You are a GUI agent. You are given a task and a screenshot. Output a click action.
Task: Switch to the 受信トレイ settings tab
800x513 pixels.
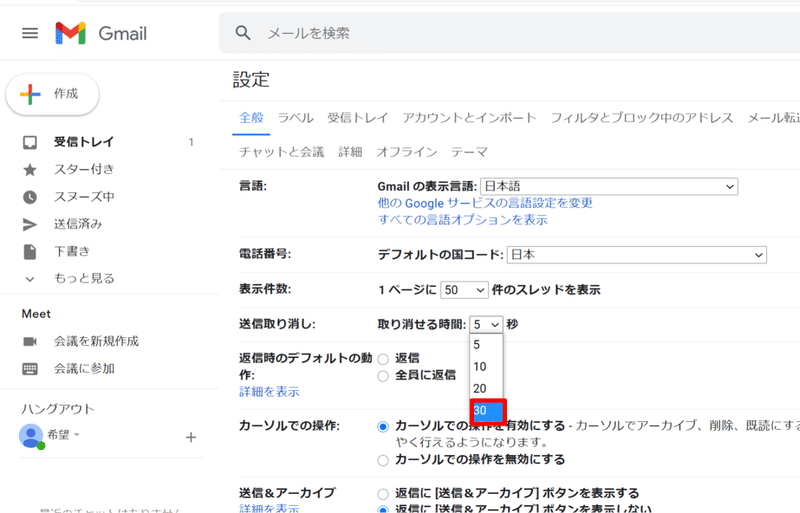point(358,118)
